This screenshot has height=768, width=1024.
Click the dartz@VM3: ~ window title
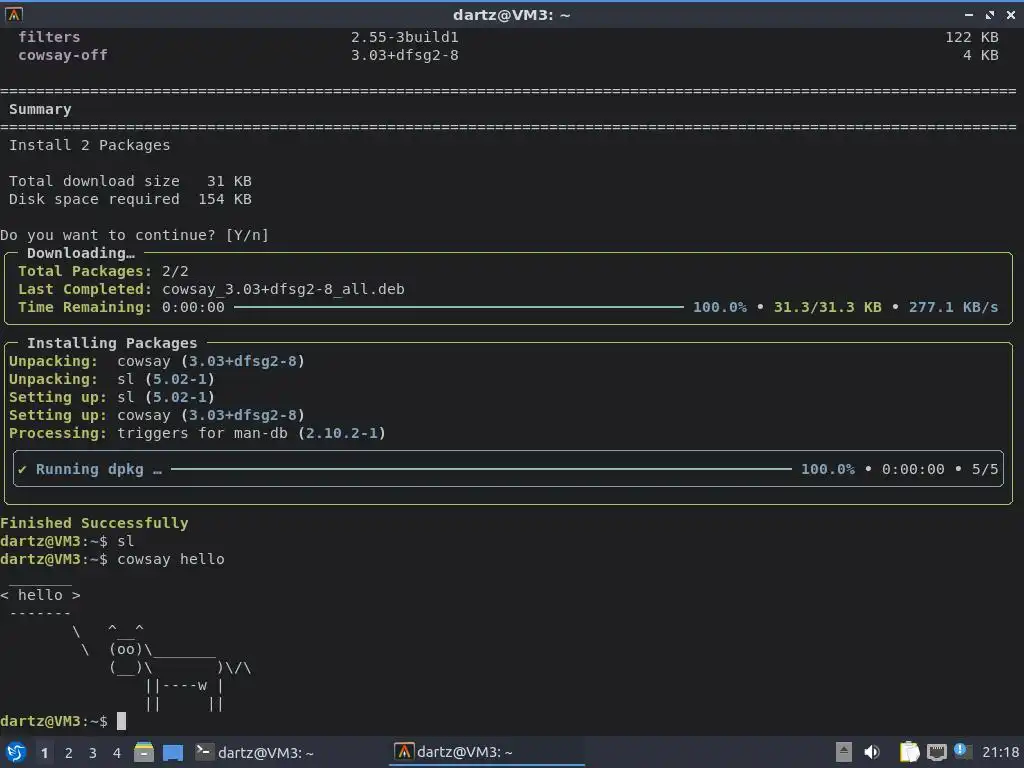click(511, 15)
